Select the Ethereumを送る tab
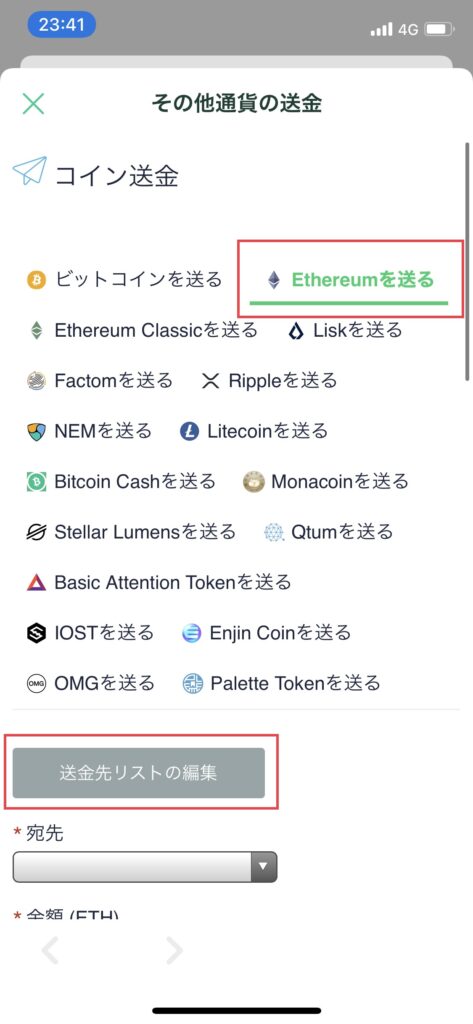473x1024 pixels. (349, 281)
